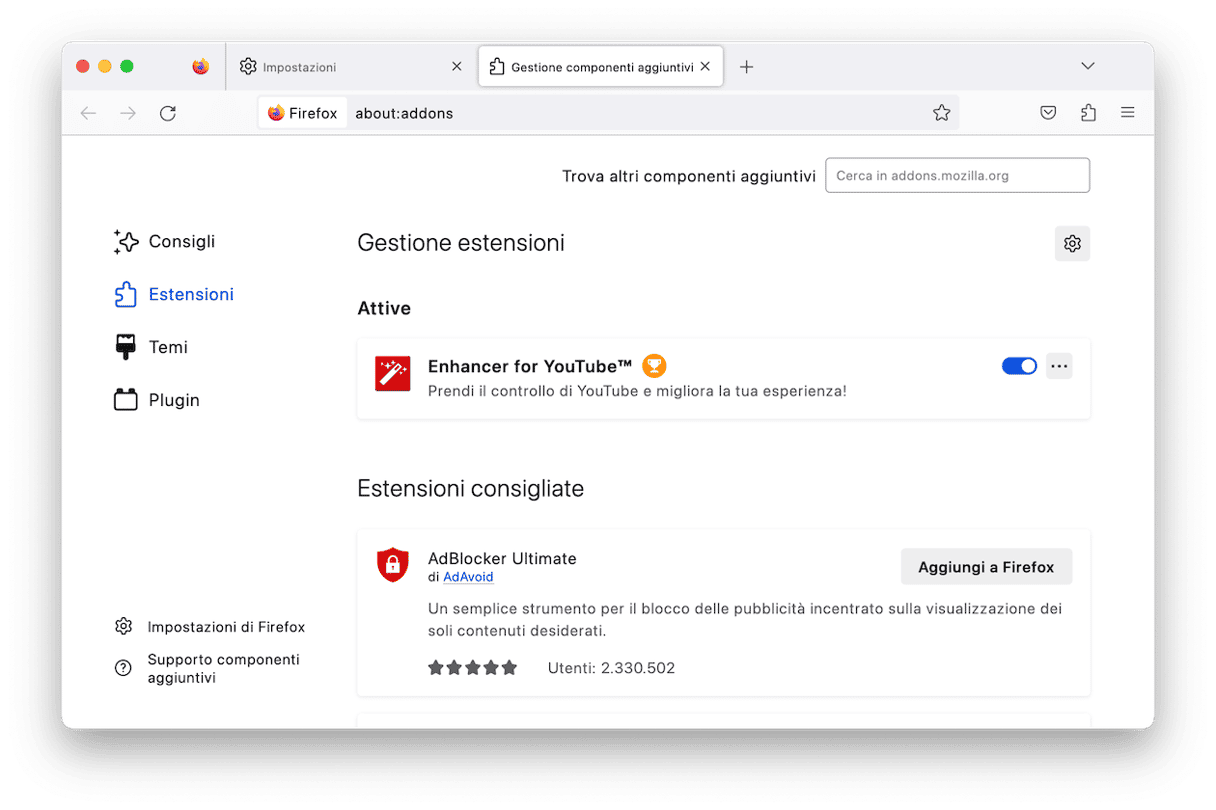Click the orange recommended trophy badge
This screenshot has height=810, width=1216.
(654, 366)
